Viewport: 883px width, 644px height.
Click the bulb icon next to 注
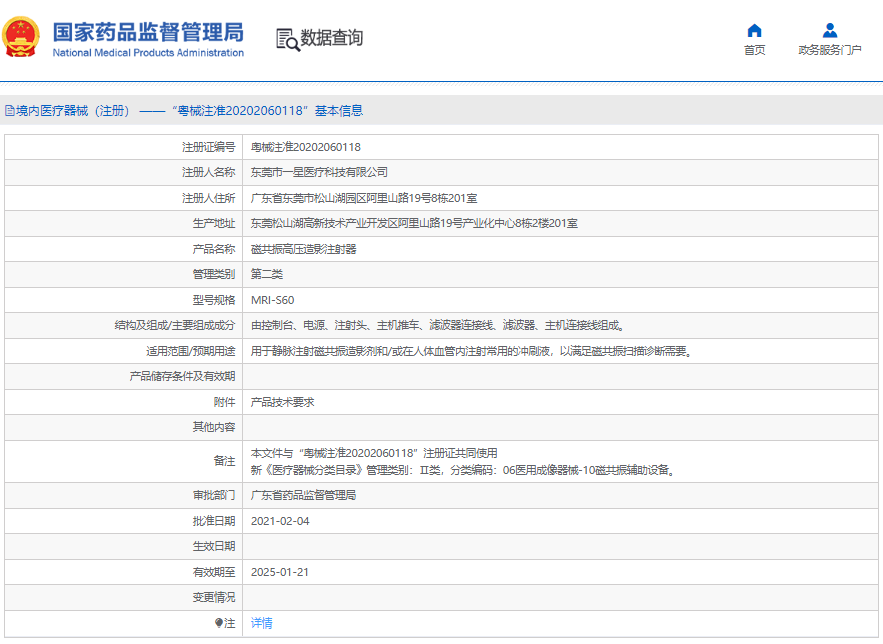219,623
